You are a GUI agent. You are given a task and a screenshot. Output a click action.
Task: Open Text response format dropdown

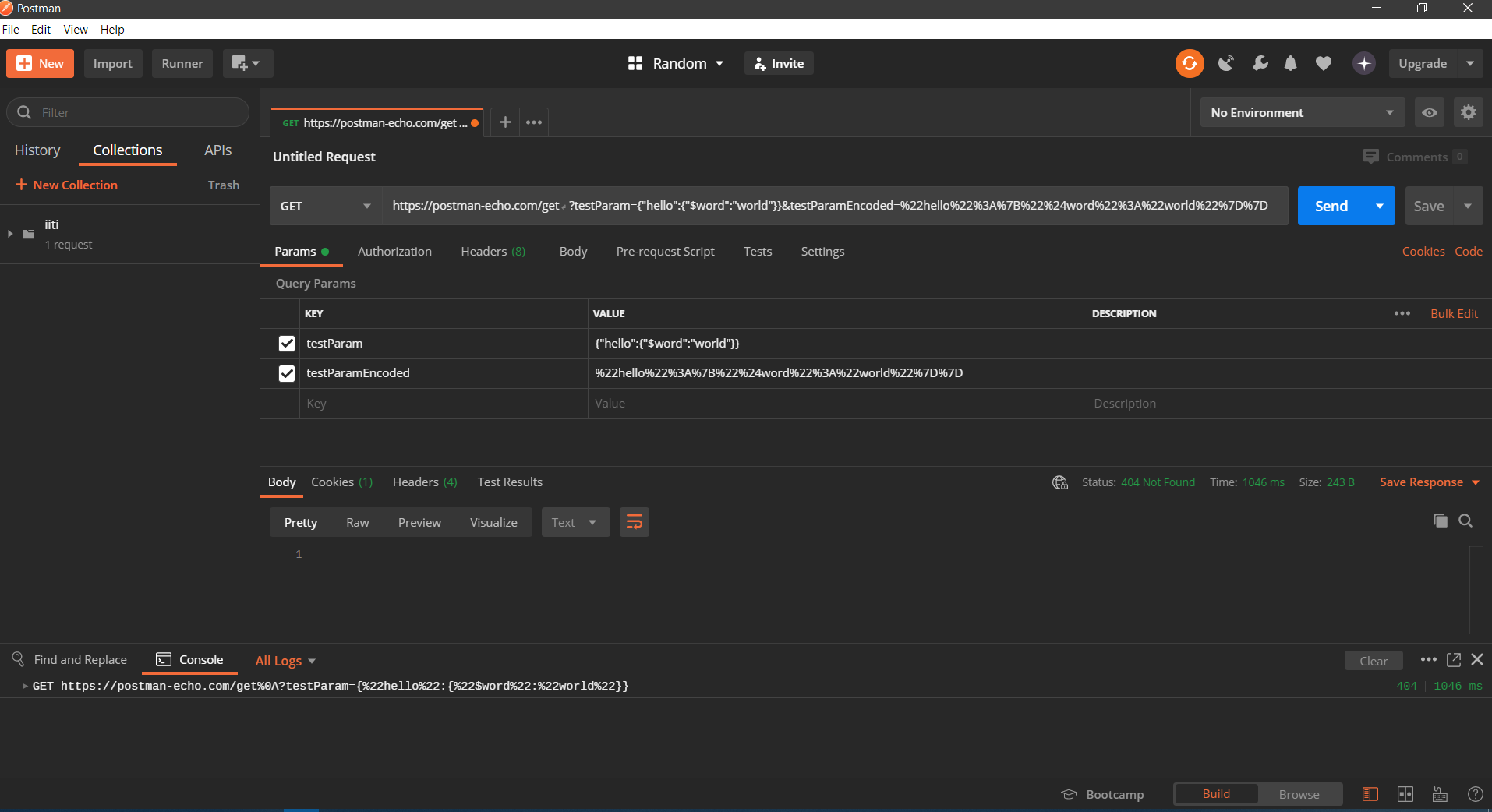click(x=575, y=522)
